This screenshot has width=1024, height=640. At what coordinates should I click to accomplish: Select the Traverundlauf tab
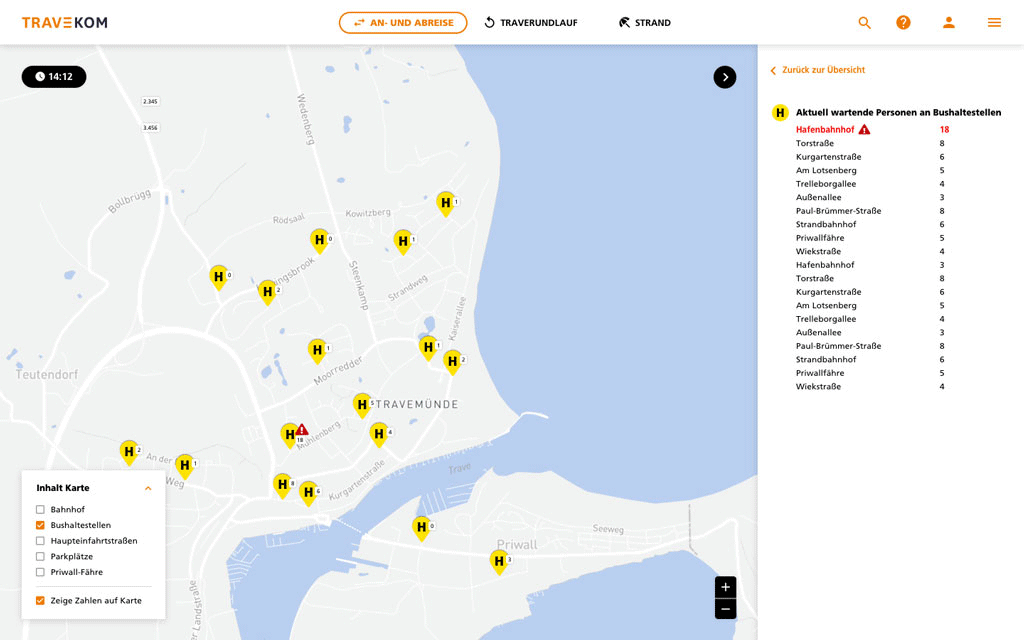[531, 23]
